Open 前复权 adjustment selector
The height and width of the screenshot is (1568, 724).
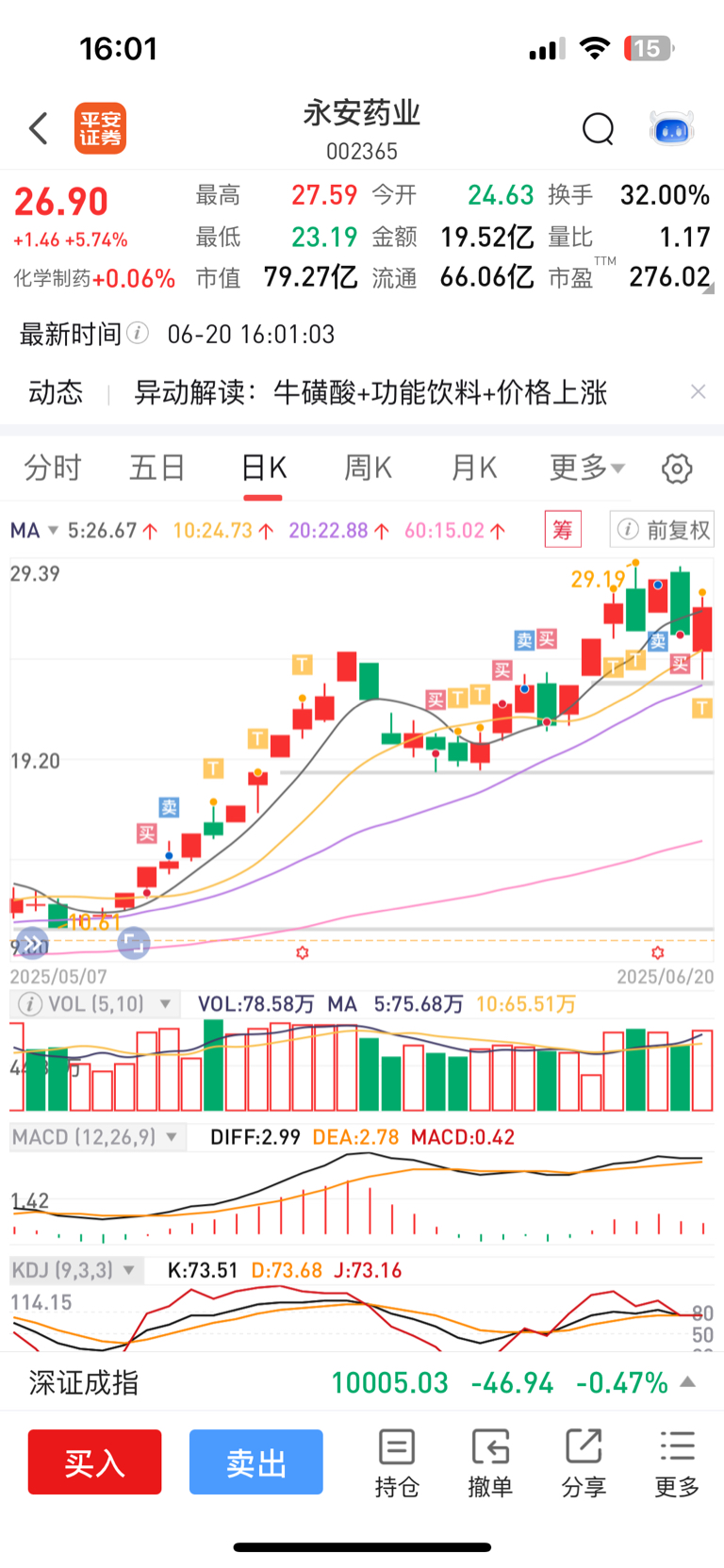[662, 530]
